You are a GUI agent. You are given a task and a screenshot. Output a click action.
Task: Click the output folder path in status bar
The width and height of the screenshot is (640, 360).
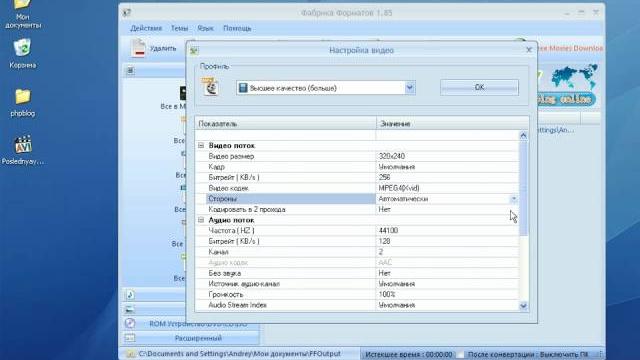click(x=240, y=354)
